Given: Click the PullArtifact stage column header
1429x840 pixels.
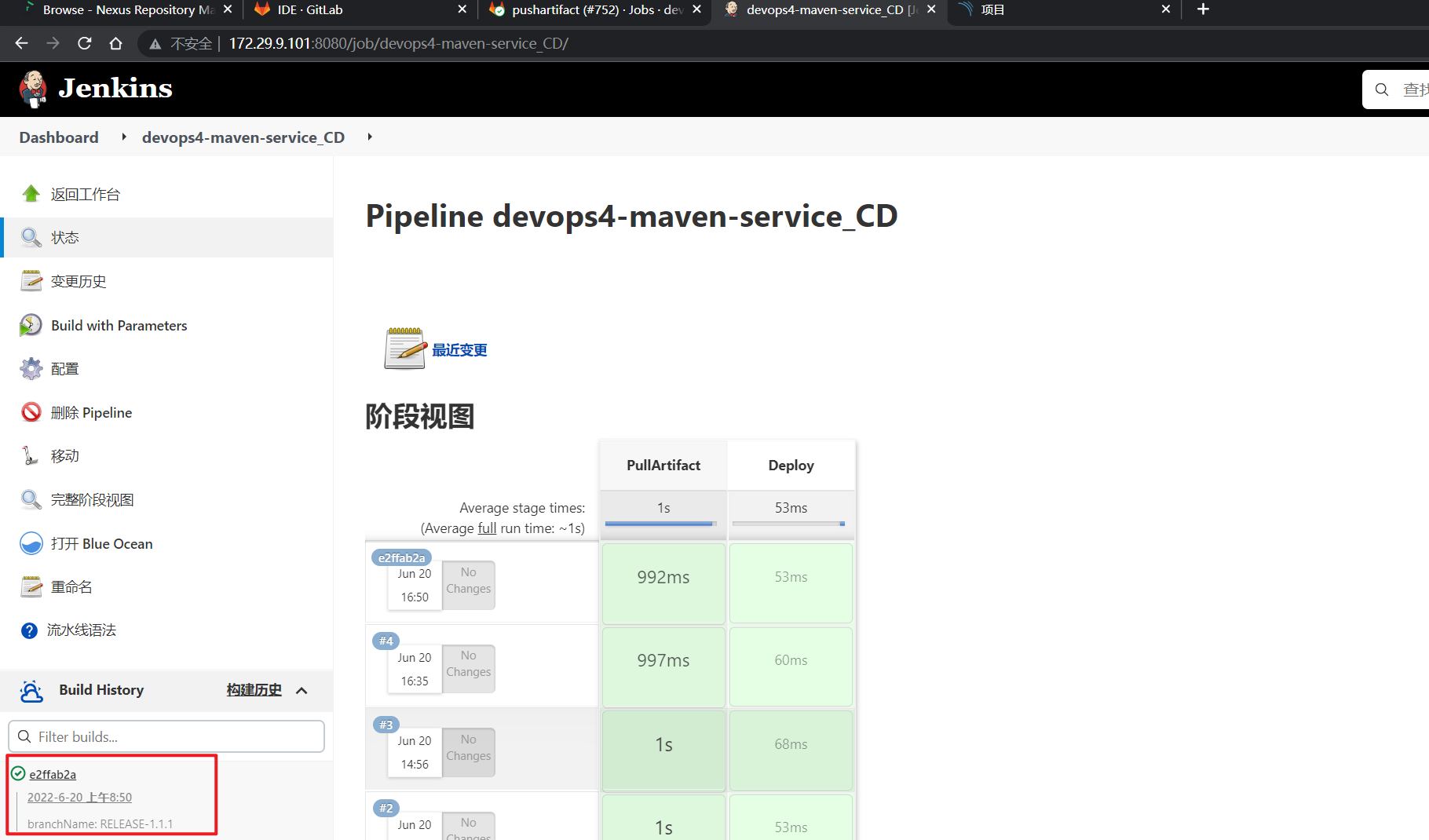Looking at the screenshot, I should (x=663, y=466).
